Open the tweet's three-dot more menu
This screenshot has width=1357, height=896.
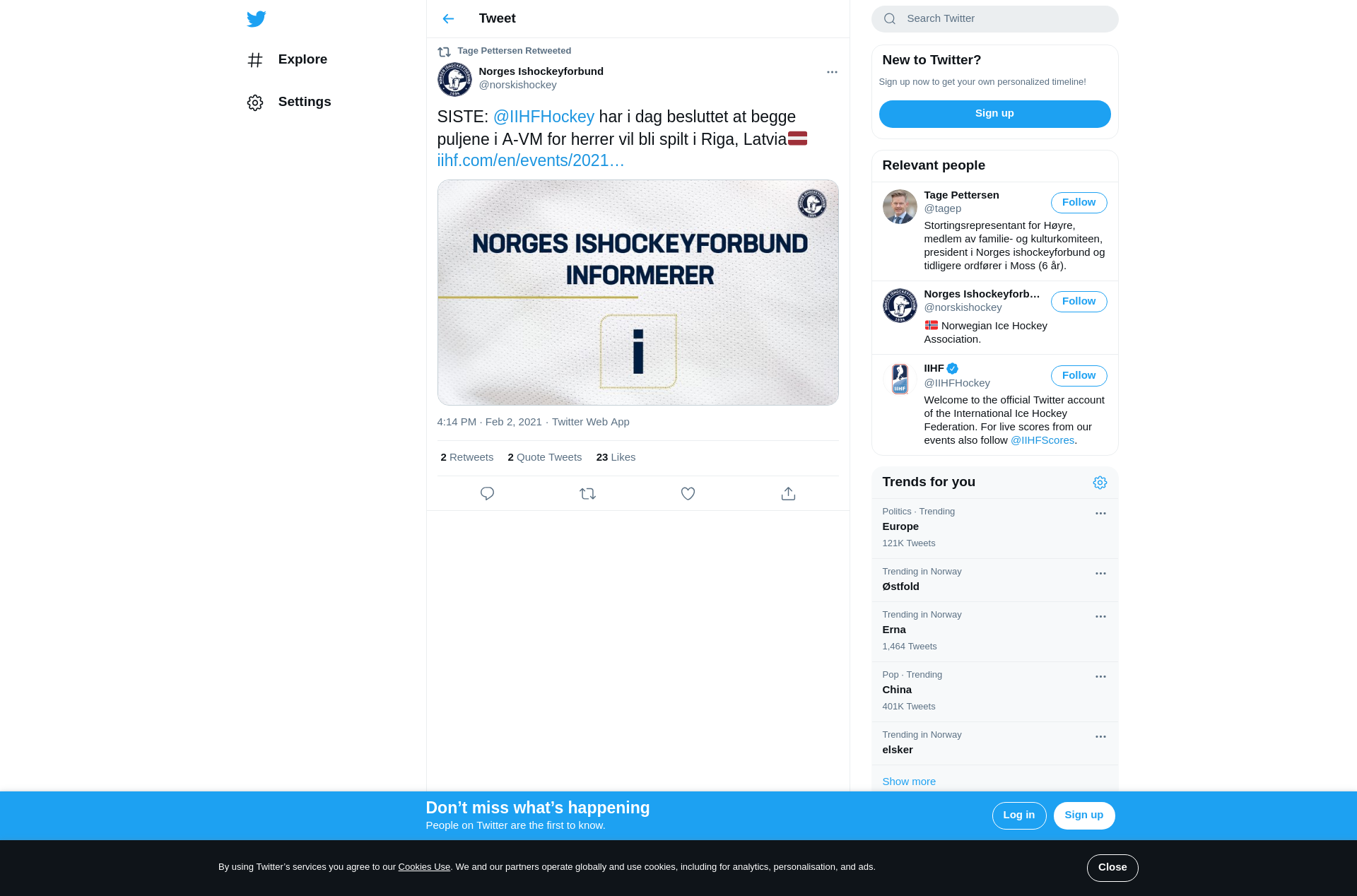832,72
